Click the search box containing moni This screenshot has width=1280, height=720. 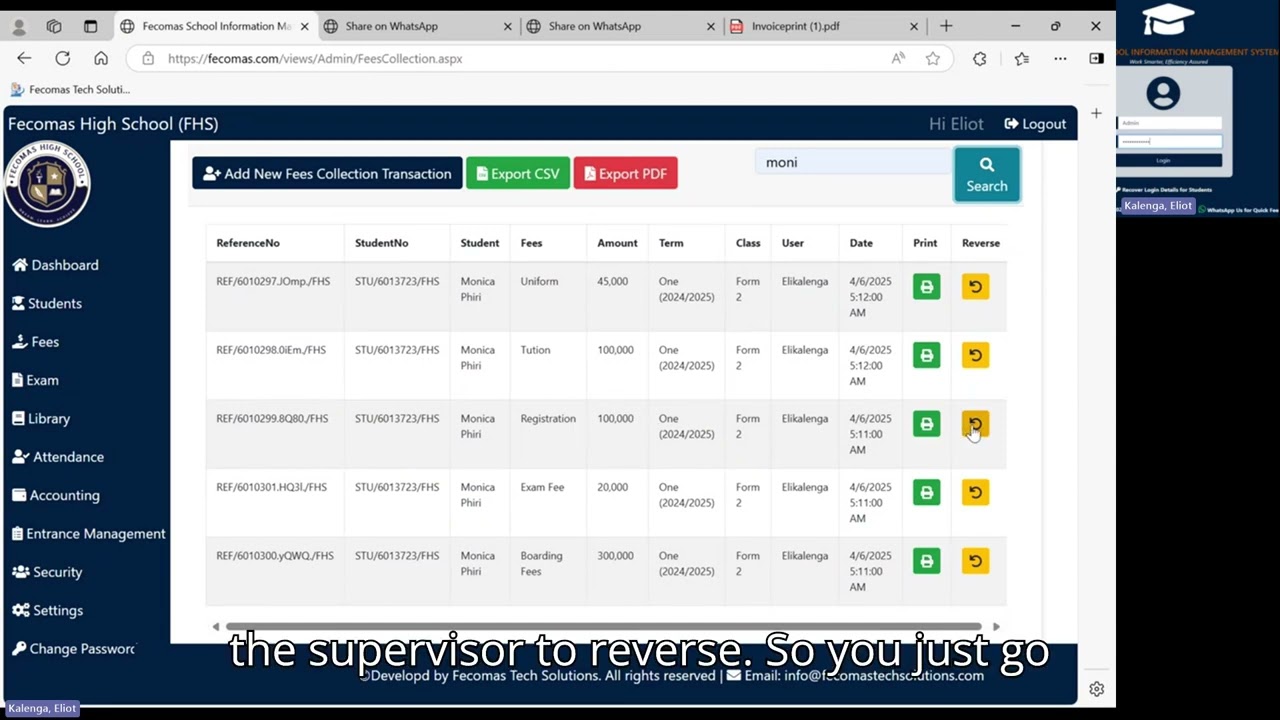pos(853,162)
